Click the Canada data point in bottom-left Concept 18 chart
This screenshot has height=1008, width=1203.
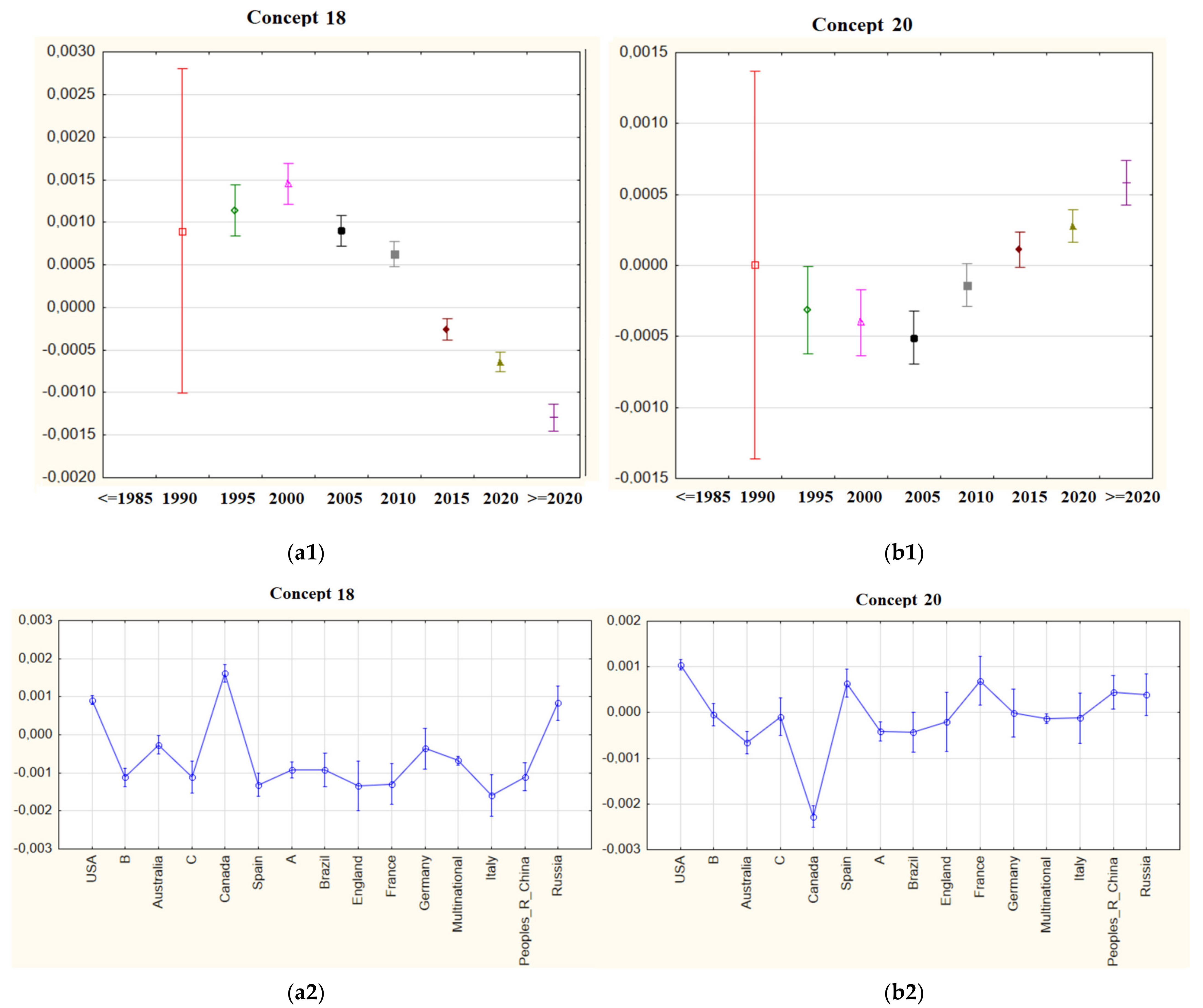225,674
